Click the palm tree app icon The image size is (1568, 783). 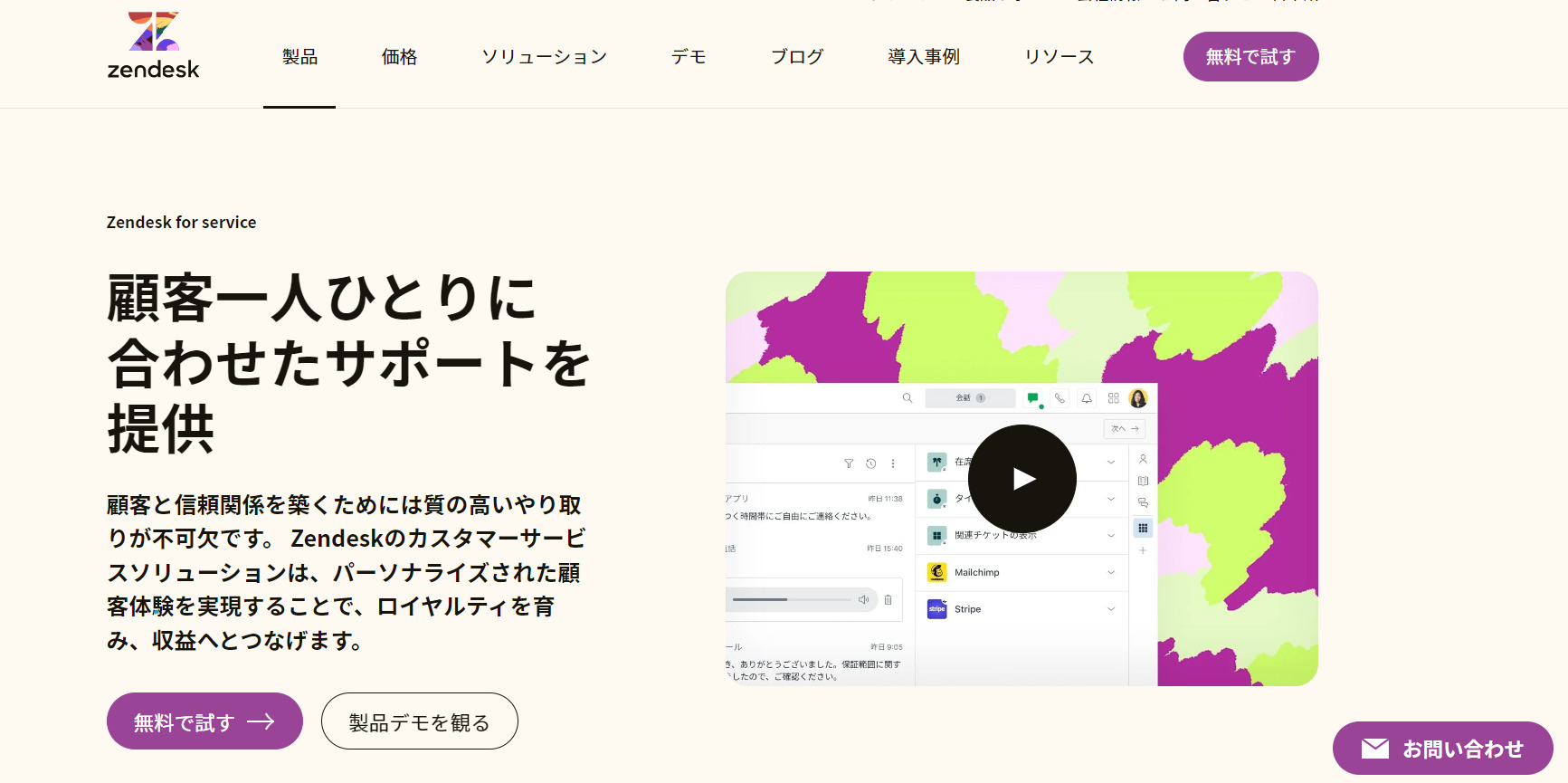[937, 462]
